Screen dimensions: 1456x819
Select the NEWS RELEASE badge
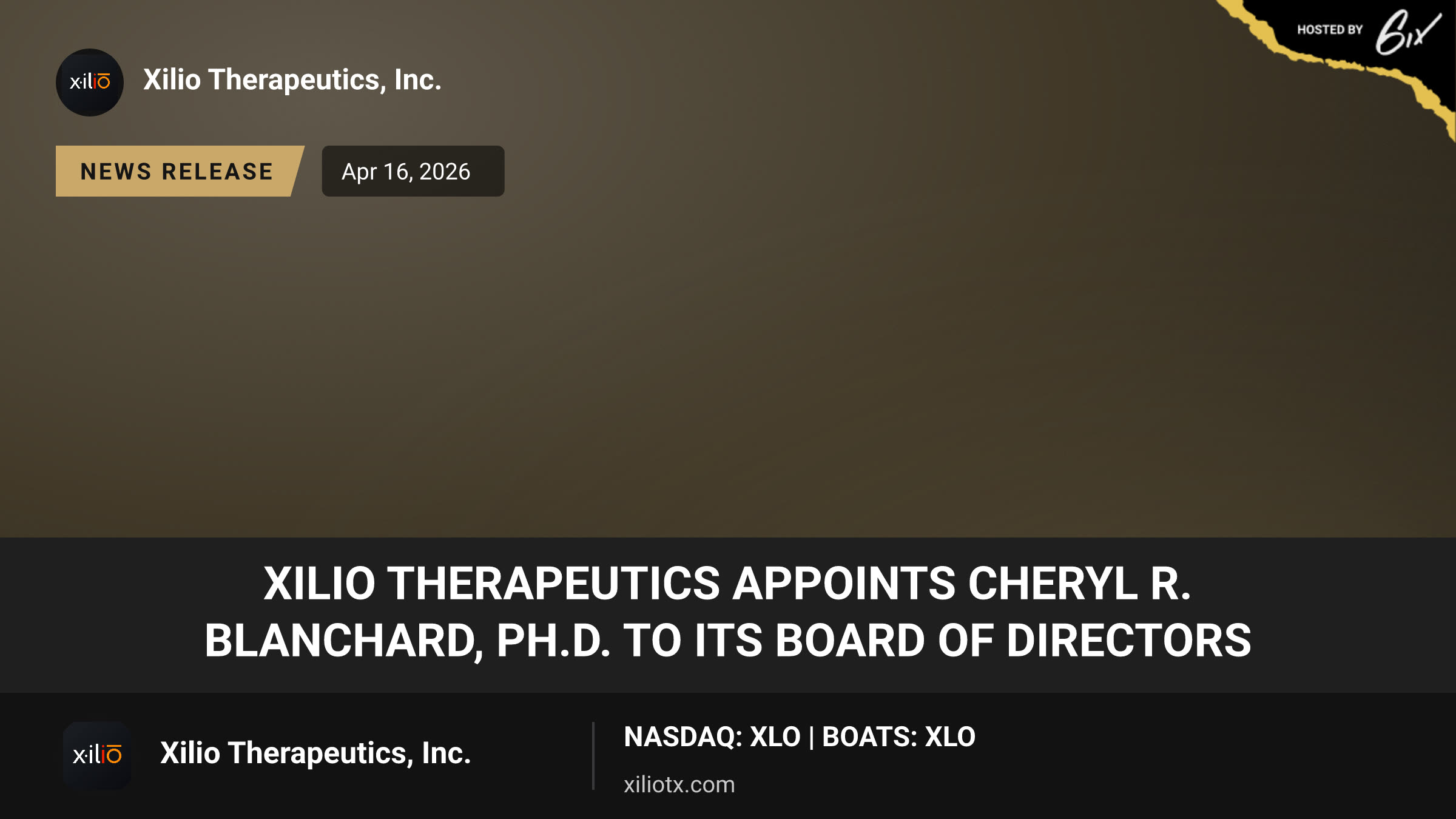click(179, 171)
